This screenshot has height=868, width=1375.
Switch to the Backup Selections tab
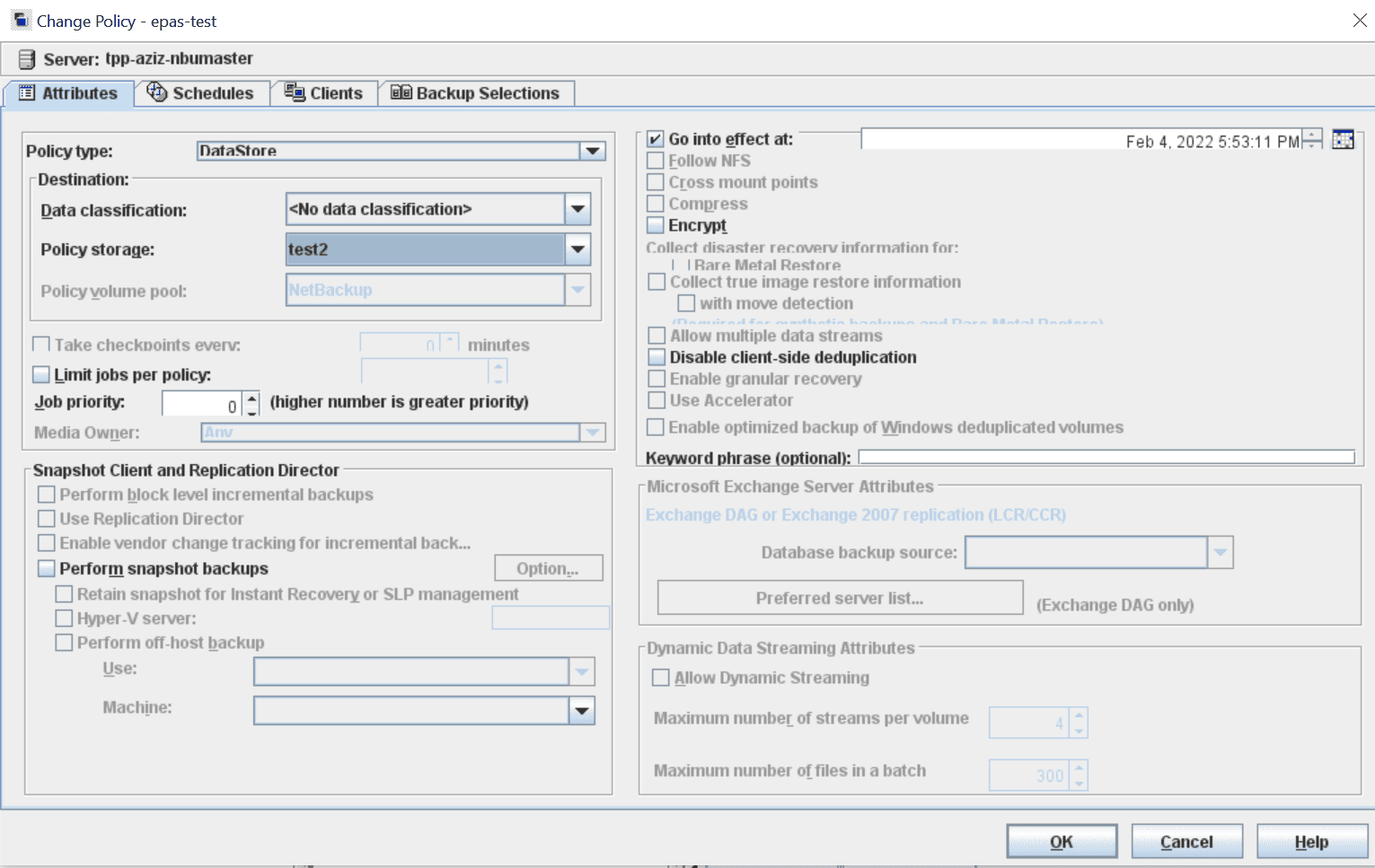coord(476,92)
